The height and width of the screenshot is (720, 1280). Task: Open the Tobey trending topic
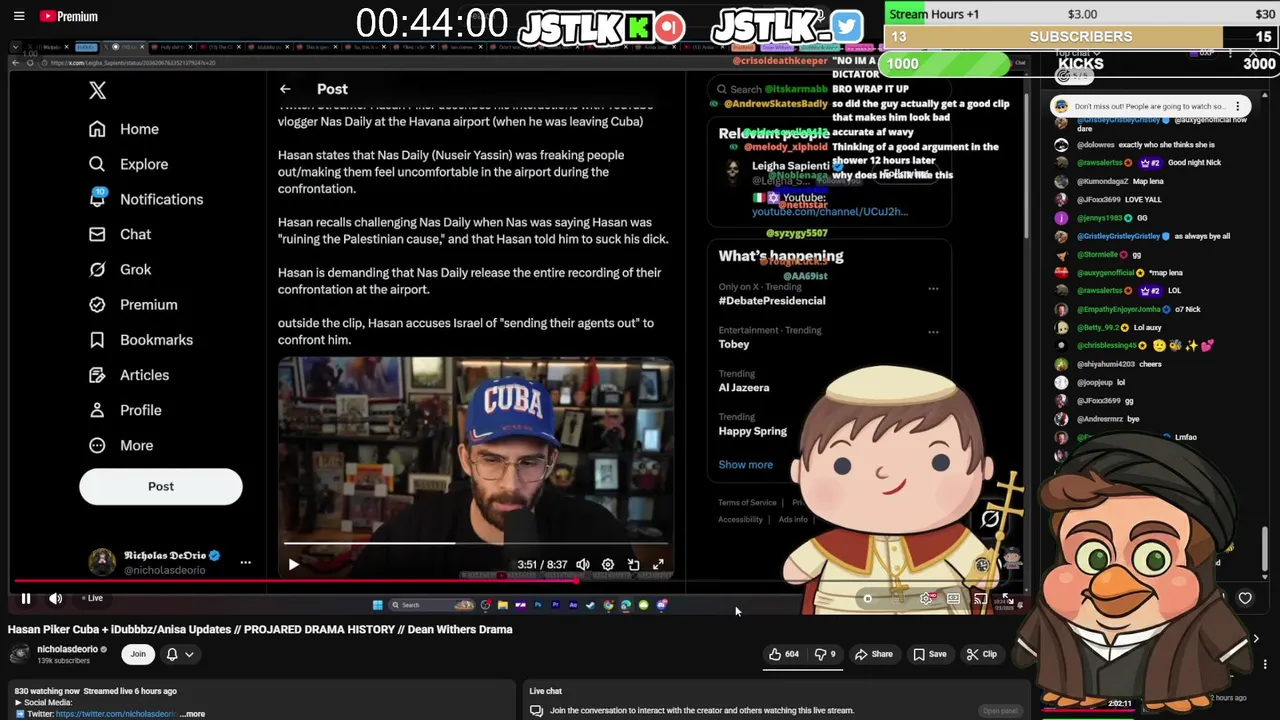734,344
